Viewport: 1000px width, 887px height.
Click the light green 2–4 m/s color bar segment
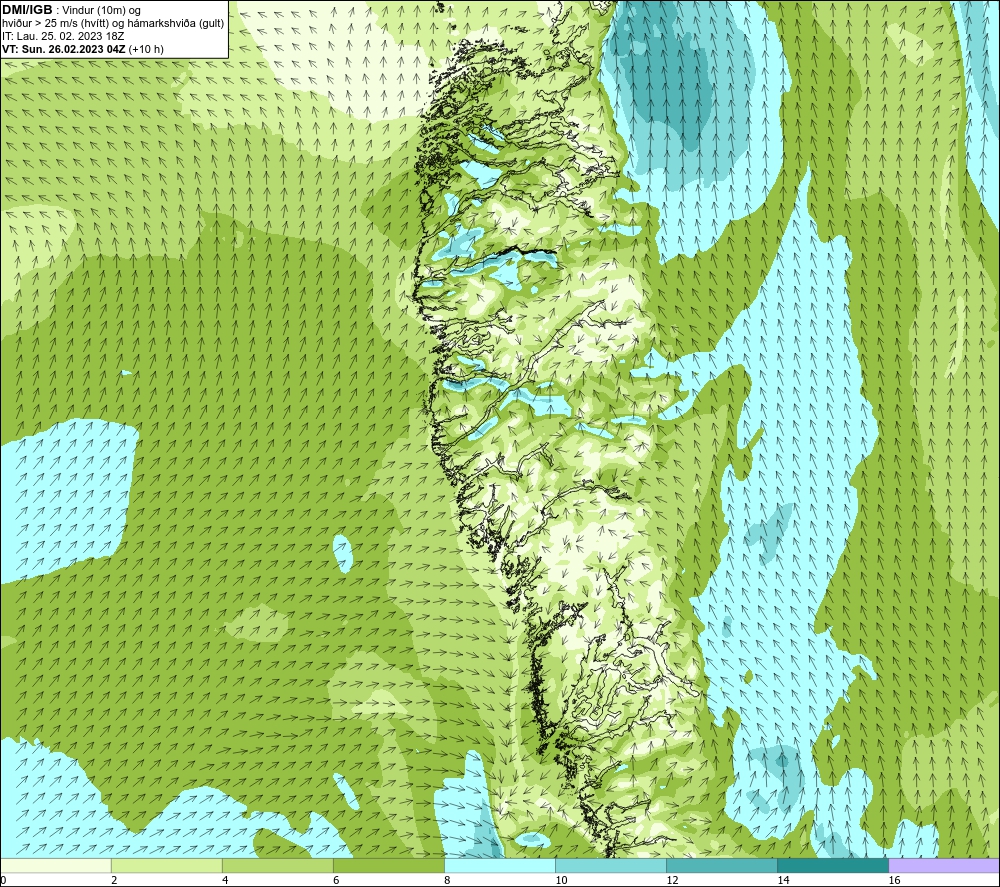click(167, 865)
